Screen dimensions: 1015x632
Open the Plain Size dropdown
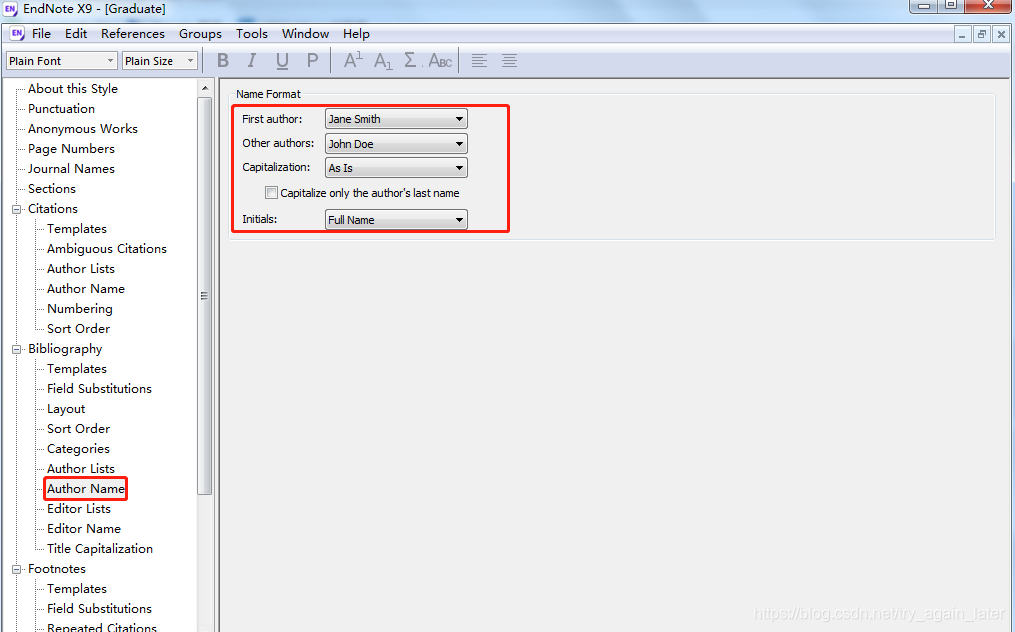159,61
